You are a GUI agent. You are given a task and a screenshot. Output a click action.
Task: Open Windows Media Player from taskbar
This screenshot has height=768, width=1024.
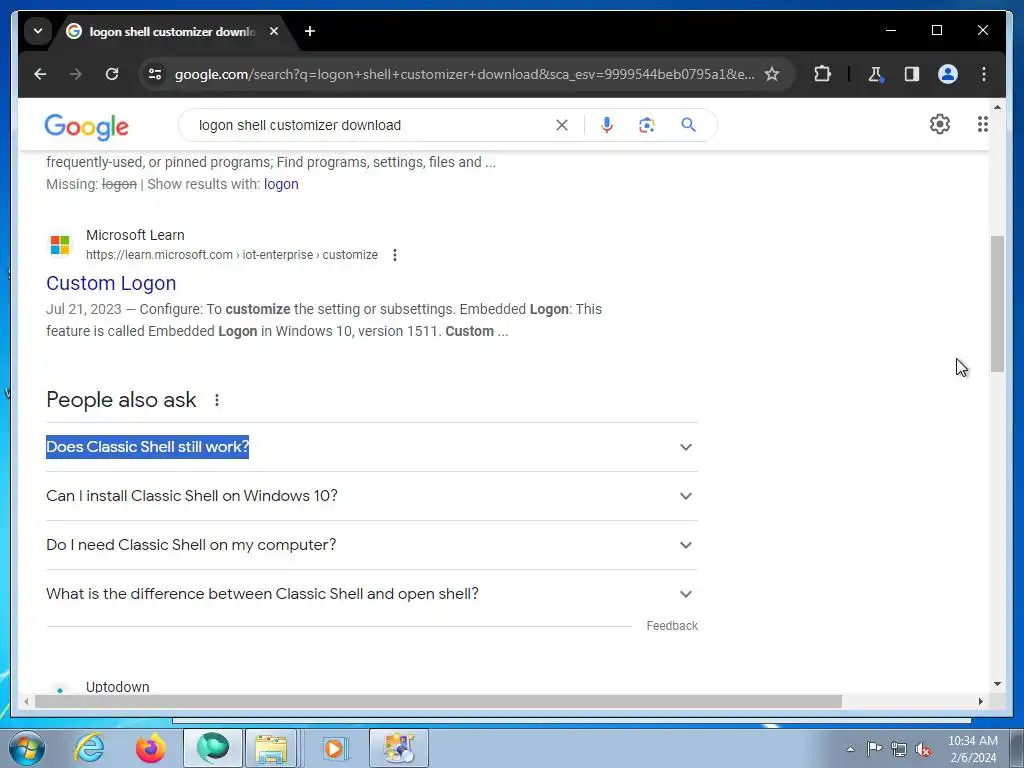(x=335, y=748)
